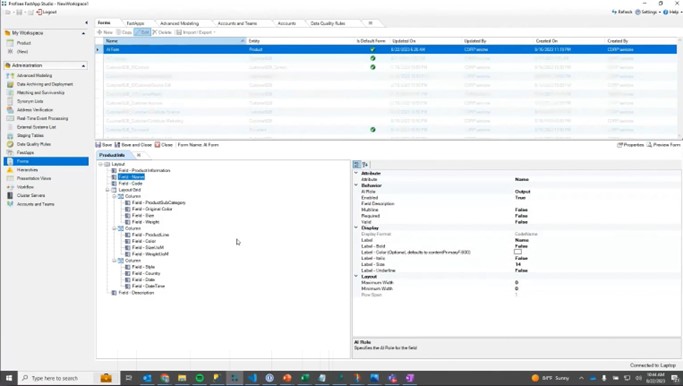Open Presentation Views

coord(34,178)
